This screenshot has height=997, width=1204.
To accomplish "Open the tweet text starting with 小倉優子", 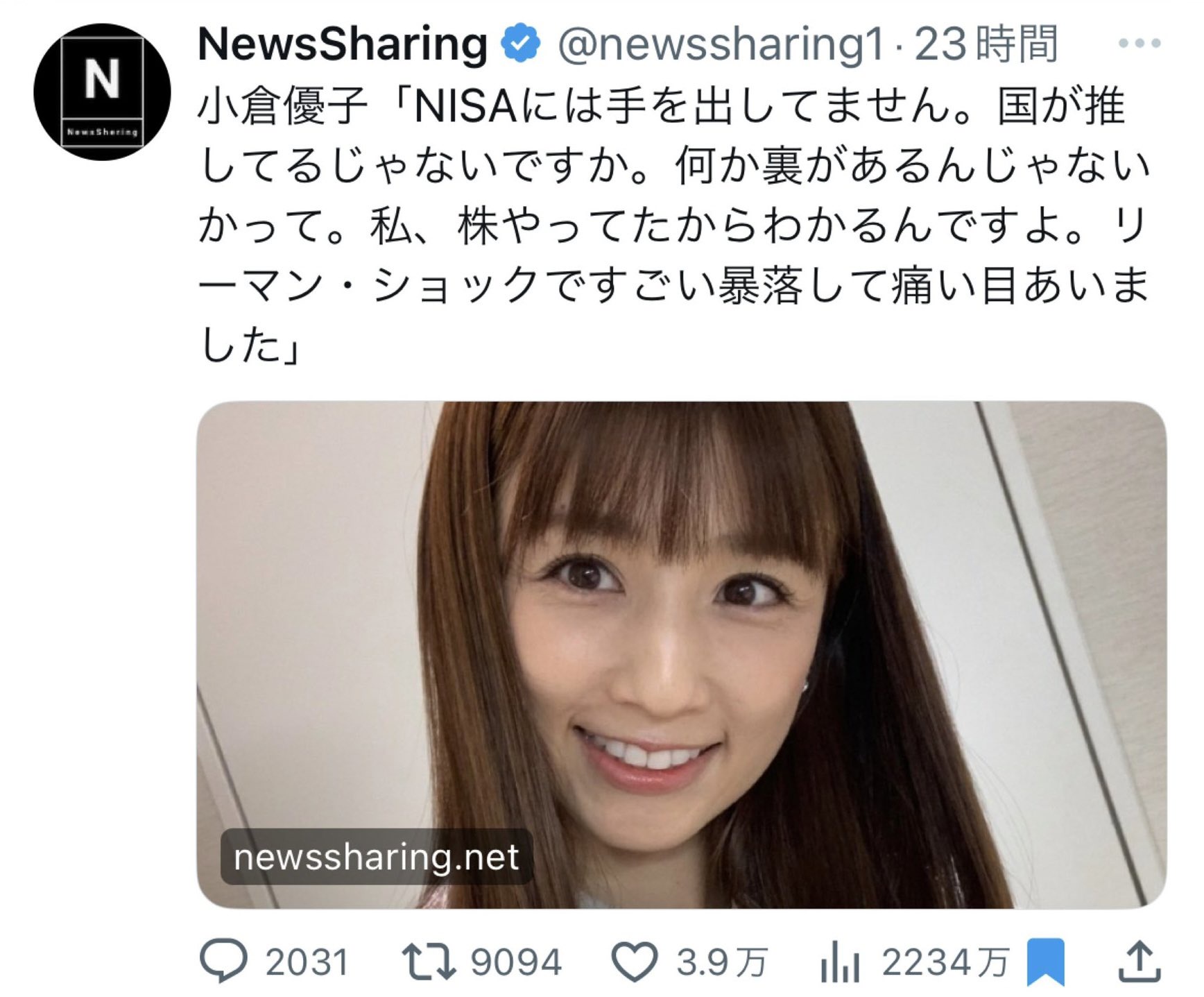I will 673,225.
